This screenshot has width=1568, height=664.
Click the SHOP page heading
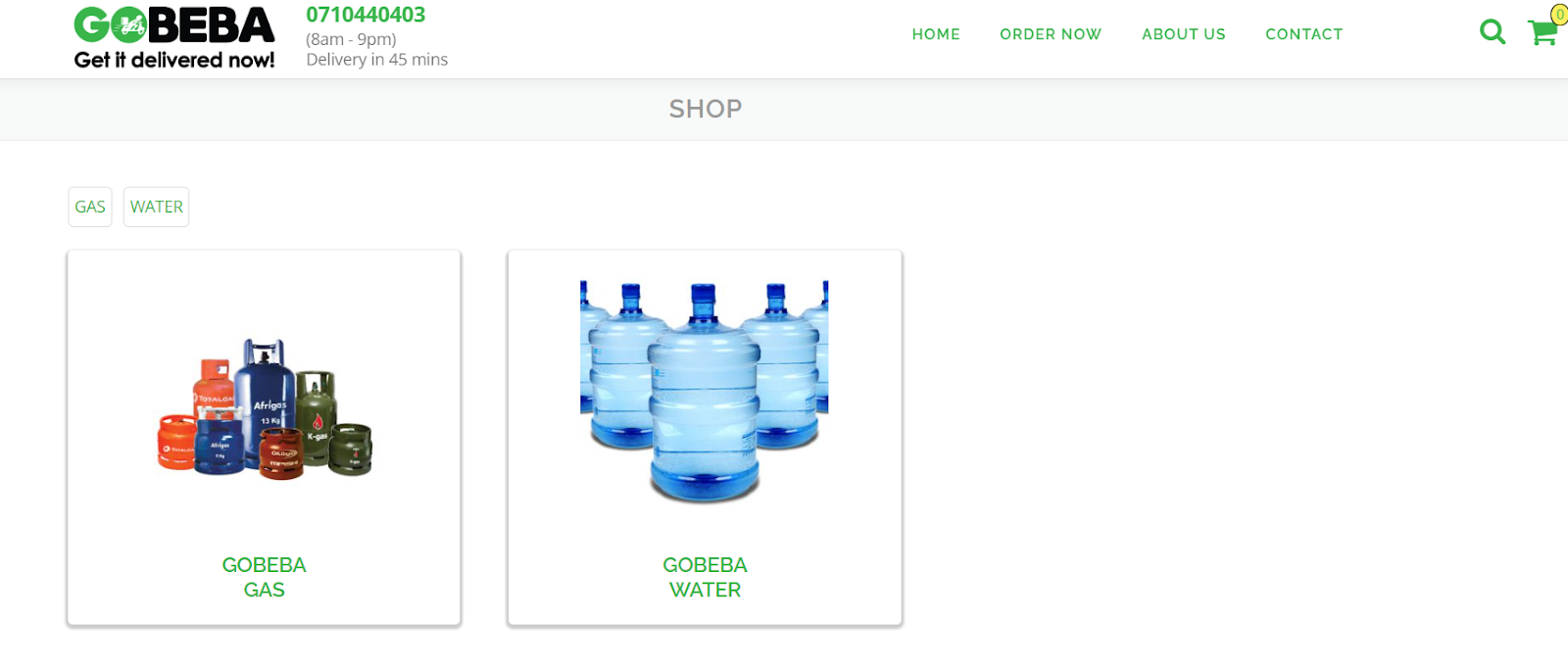(706, 109)
